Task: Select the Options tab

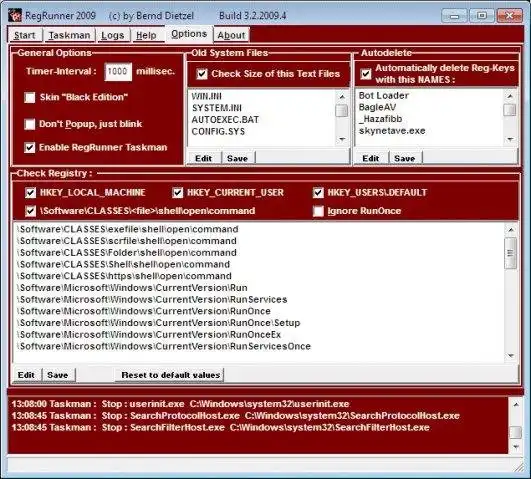Action: (x=189, y=34)
